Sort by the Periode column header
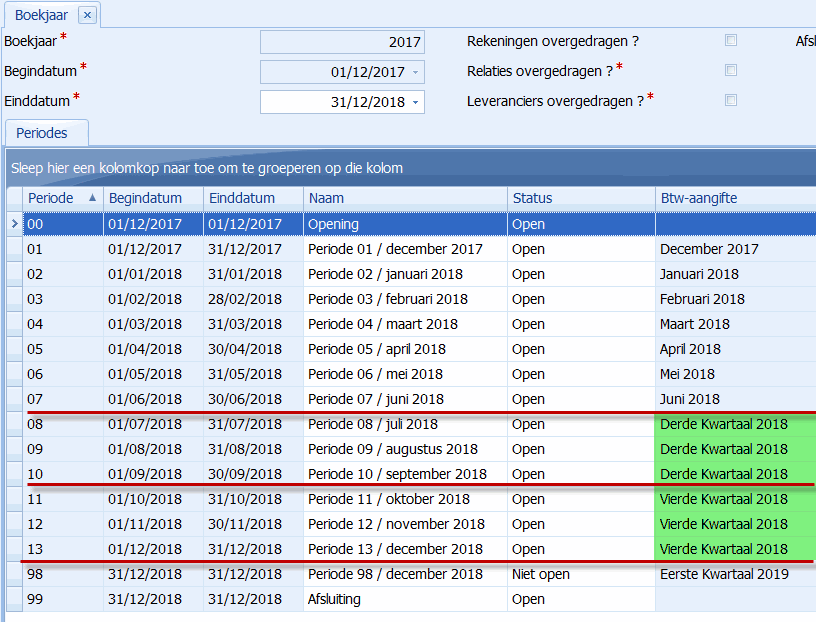 pos(55,198)
